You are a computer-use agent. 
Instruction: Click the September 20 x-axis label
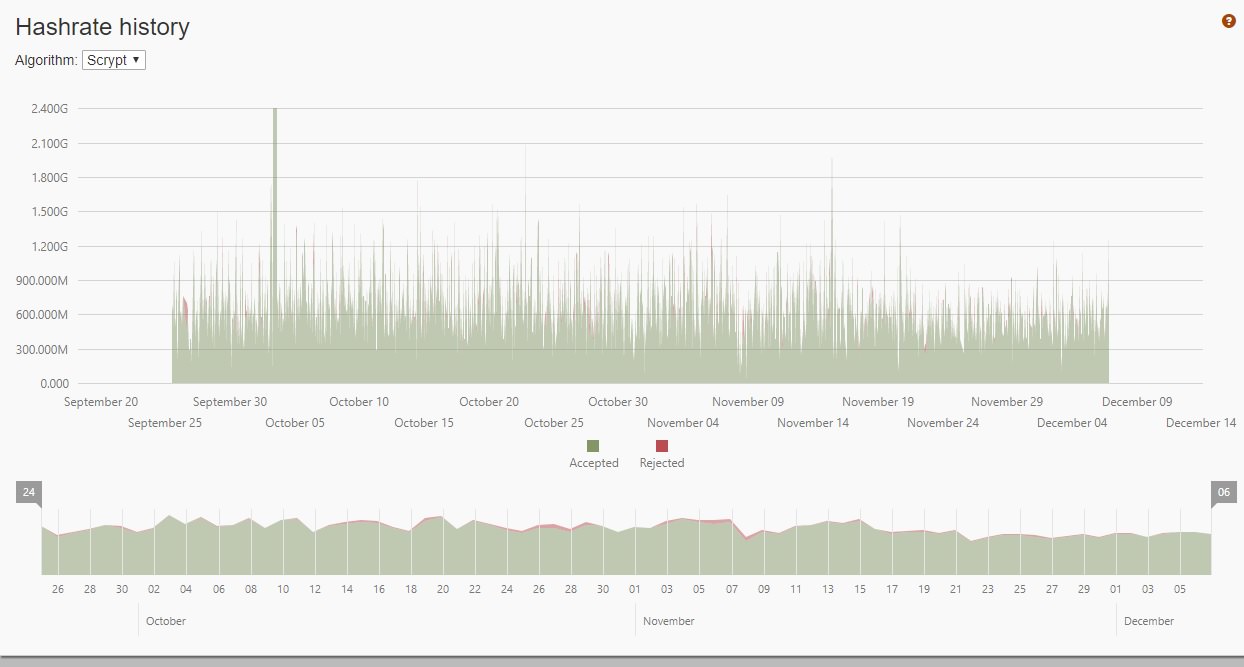pos(101,402)
